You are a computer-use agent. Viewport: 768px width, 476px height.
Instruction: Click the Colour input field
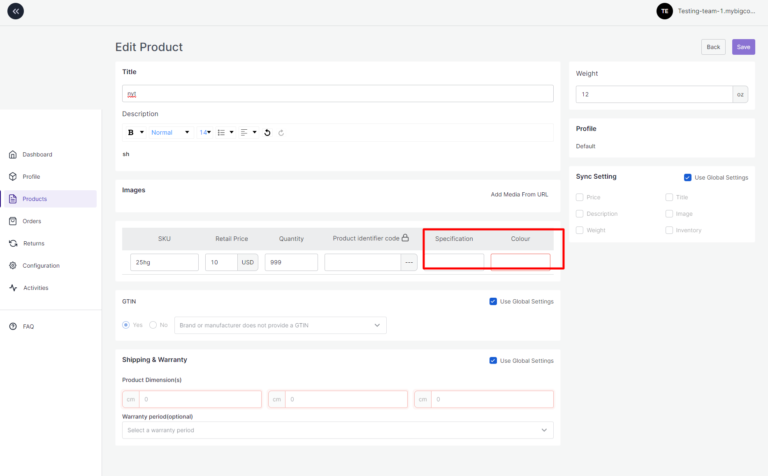click(520, 262)
